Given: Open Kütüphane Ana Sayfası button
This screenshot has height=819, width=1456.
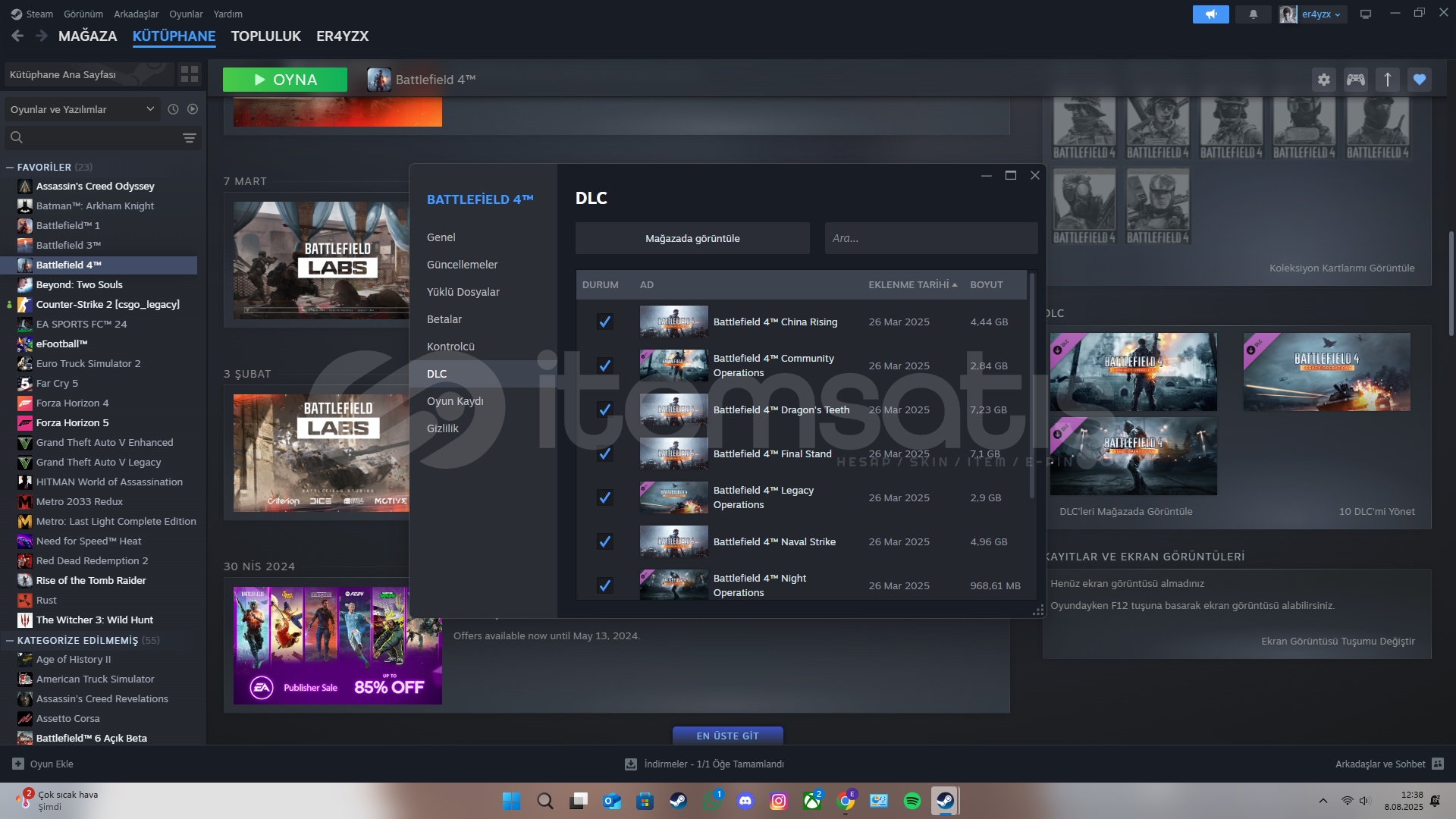Looking at the screenshot, I should click(x=88, y=74).
